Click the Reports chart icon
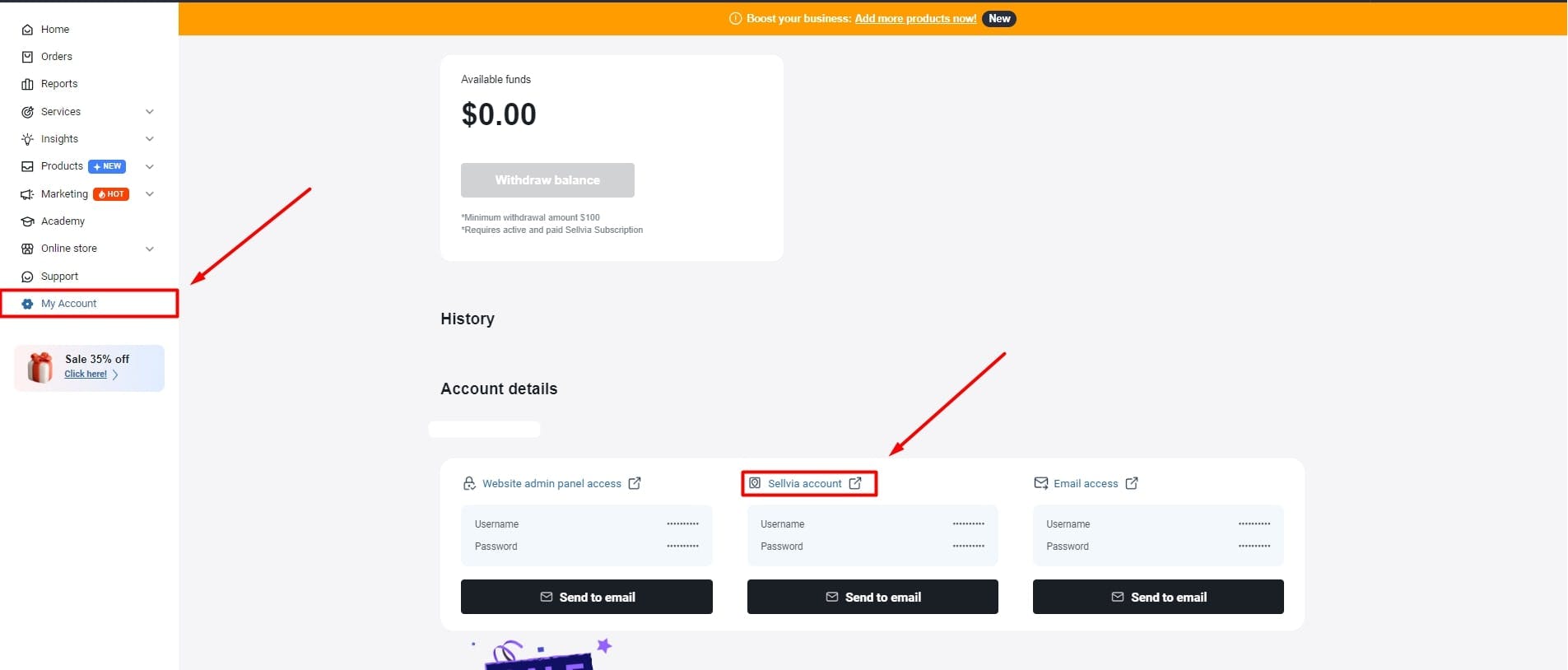The width and height of the screenshot is (1568, 670). [x=27, y=84]
